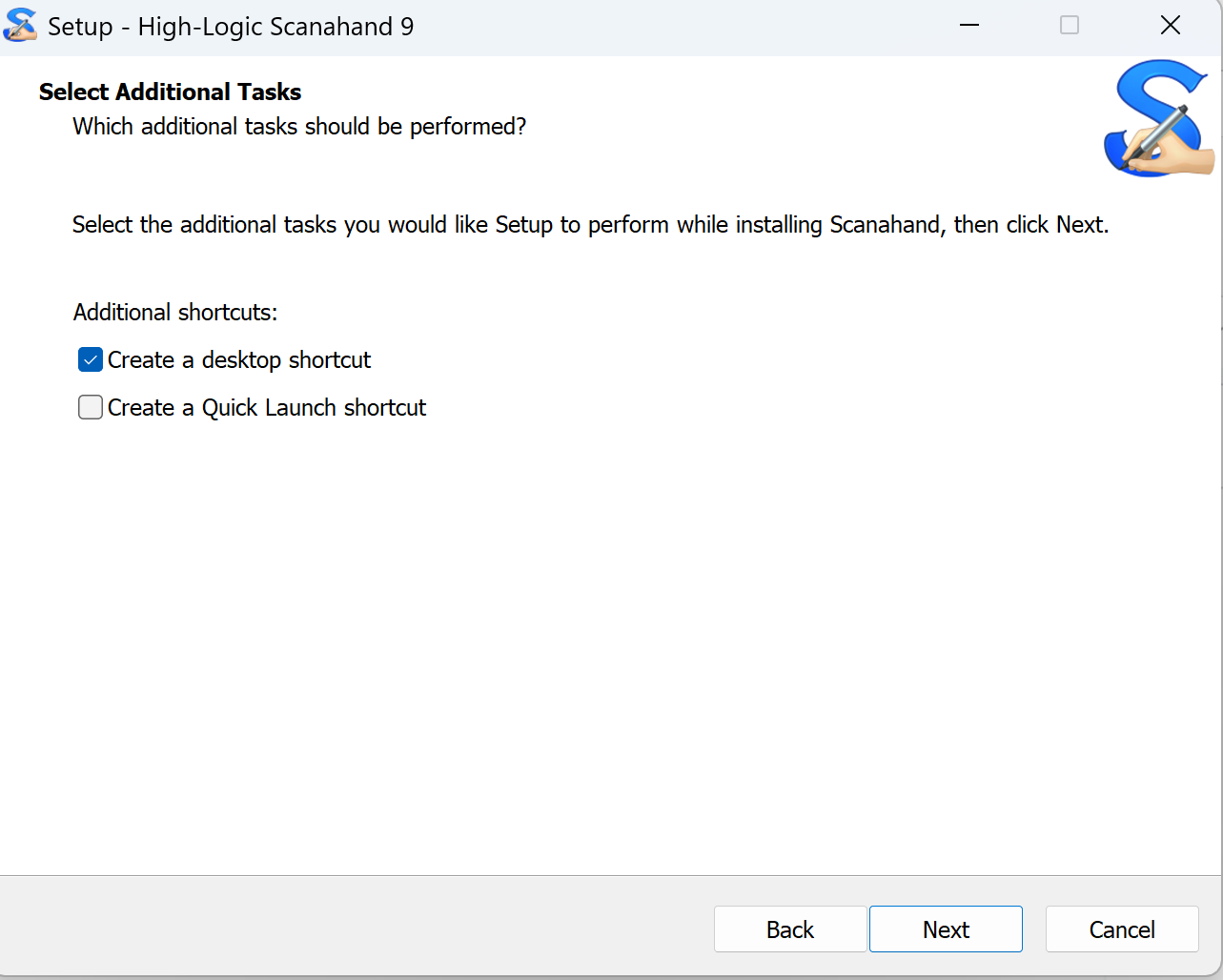Go back with the Back button
Image resolution: width=1223 pixels, height=980 pixels.
tap(790, 929)
